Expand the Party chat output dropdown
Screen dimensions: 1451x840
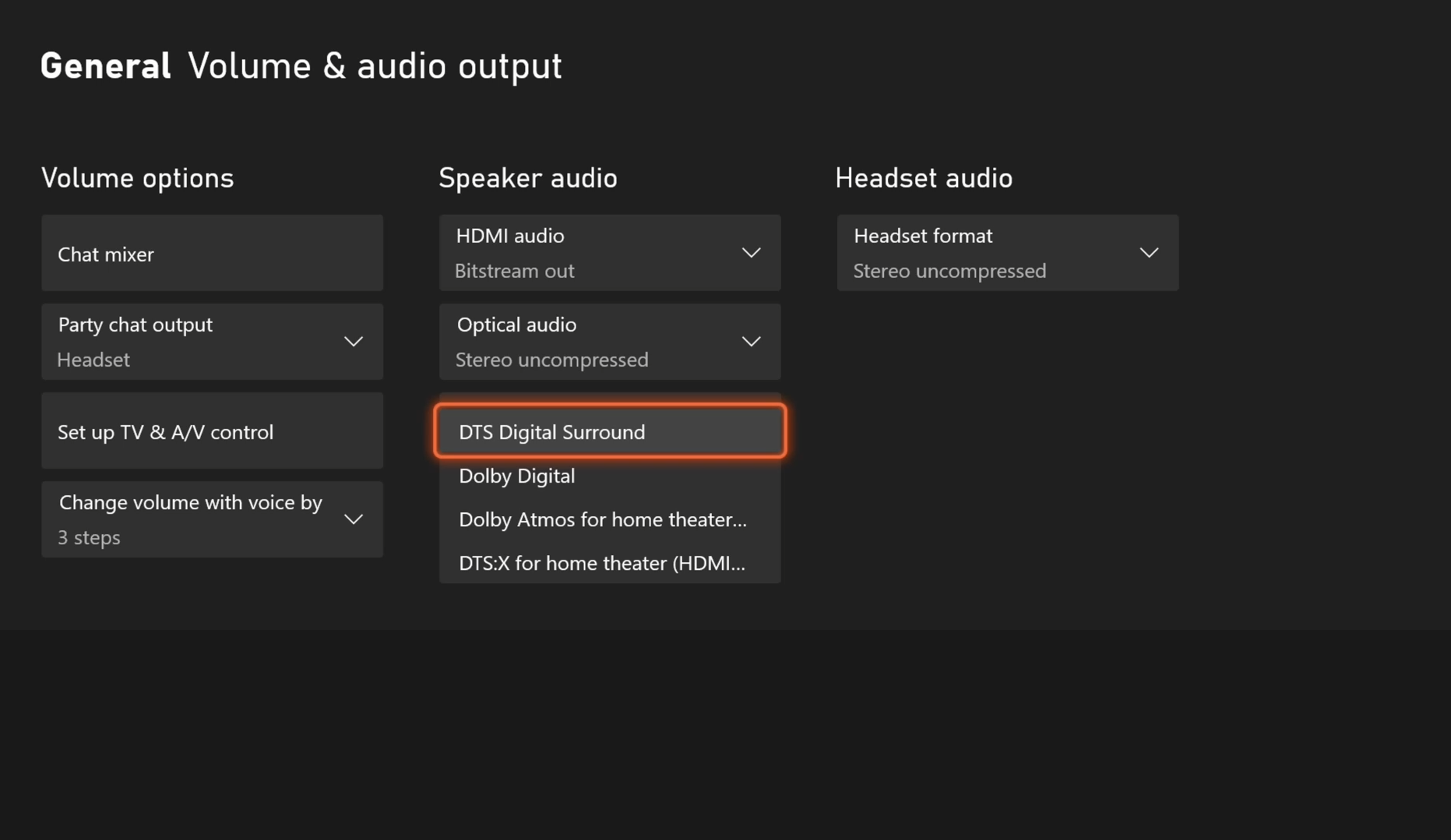pos(212,341)
